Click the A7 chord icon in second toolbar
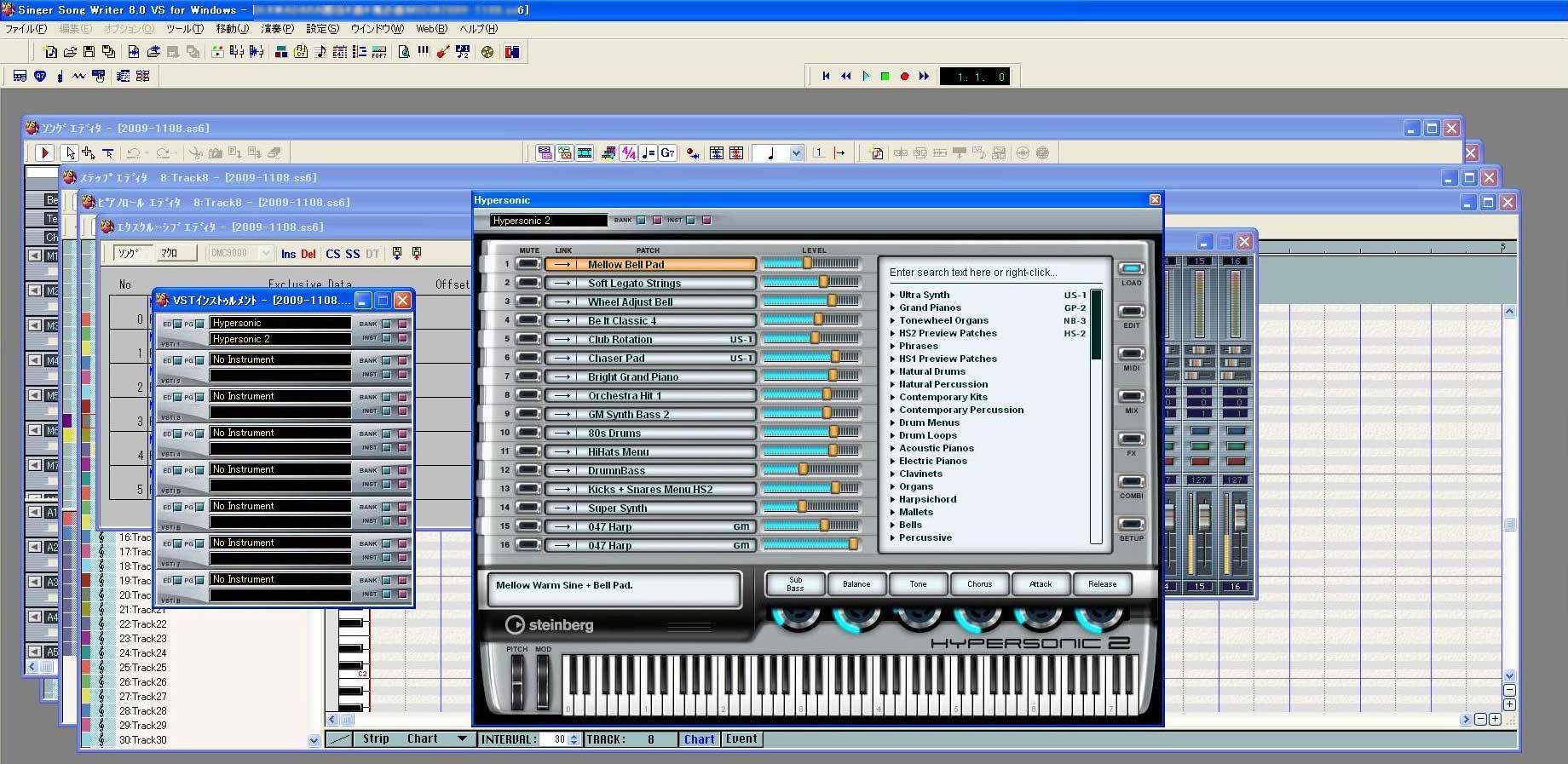This screenshot has height=764, width=1568. 40,76
